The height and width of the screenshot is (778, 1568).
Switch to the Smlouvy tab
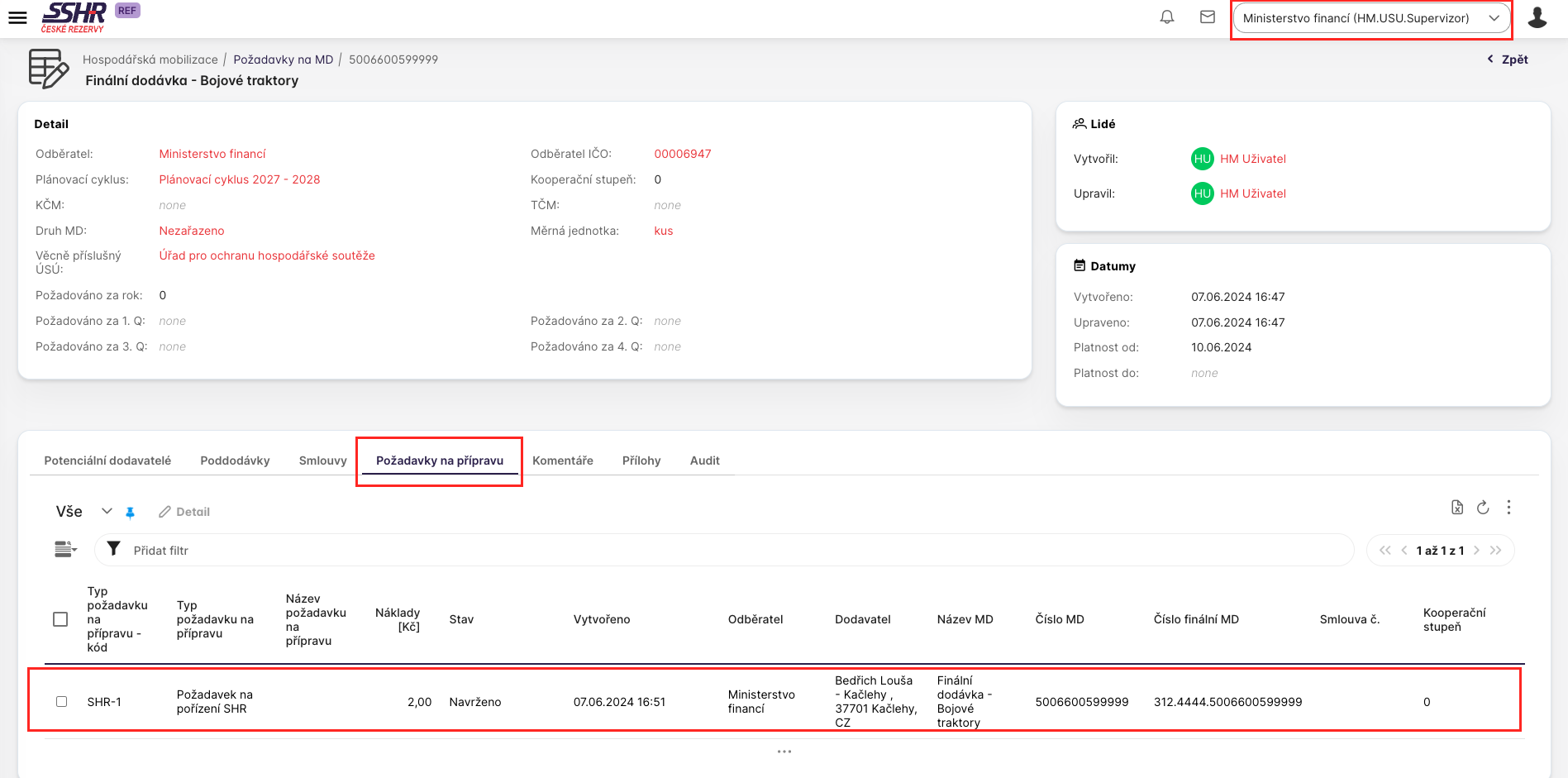point(322,461)
